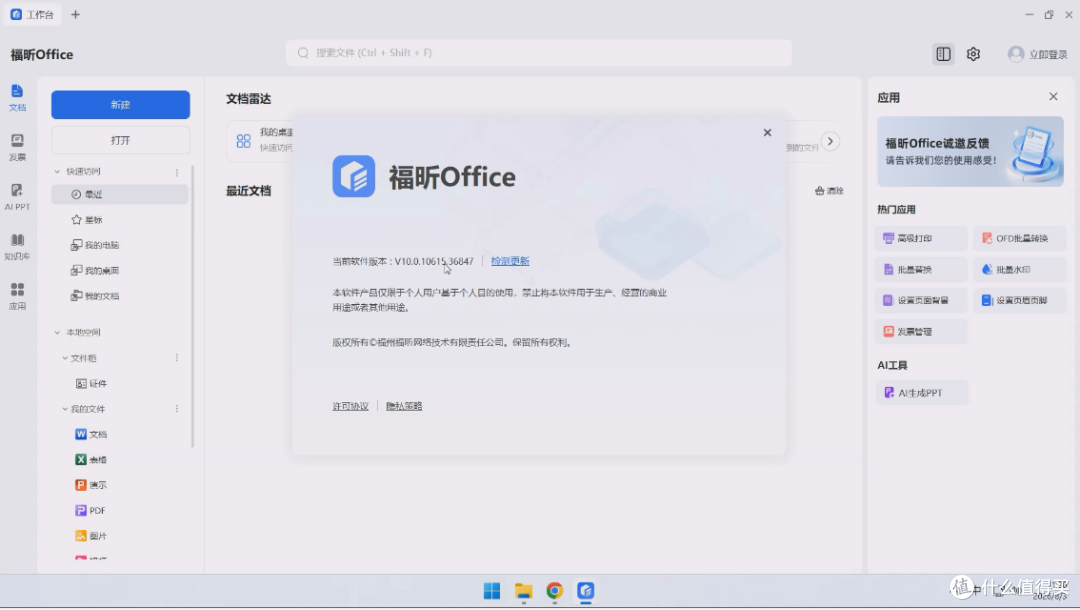Switch to AI PPT in left sidebar

(17, 197)
